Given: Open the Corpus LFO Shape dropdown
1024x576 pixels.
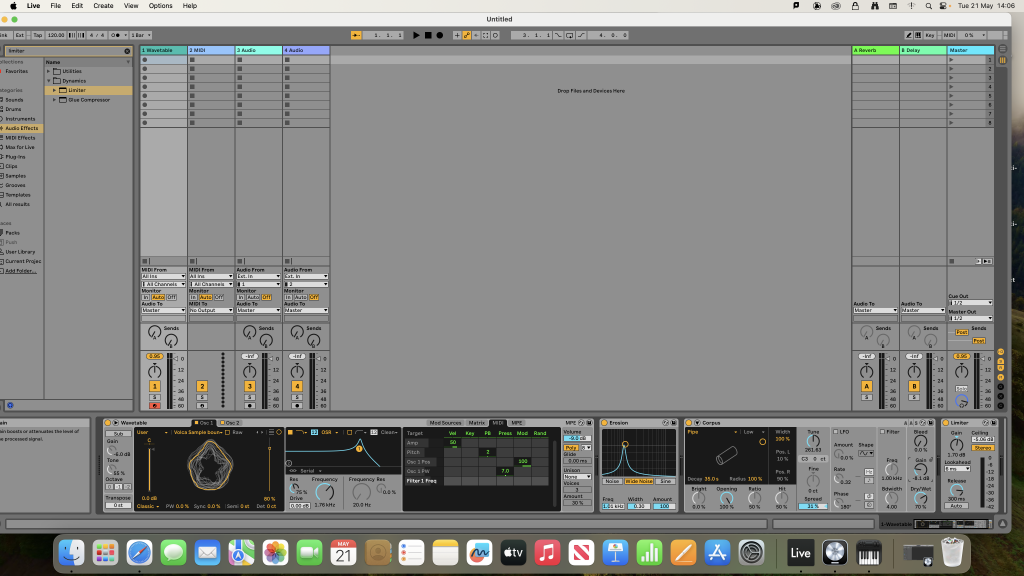Looking at the screenshot, I should click(x=866, y=453).
